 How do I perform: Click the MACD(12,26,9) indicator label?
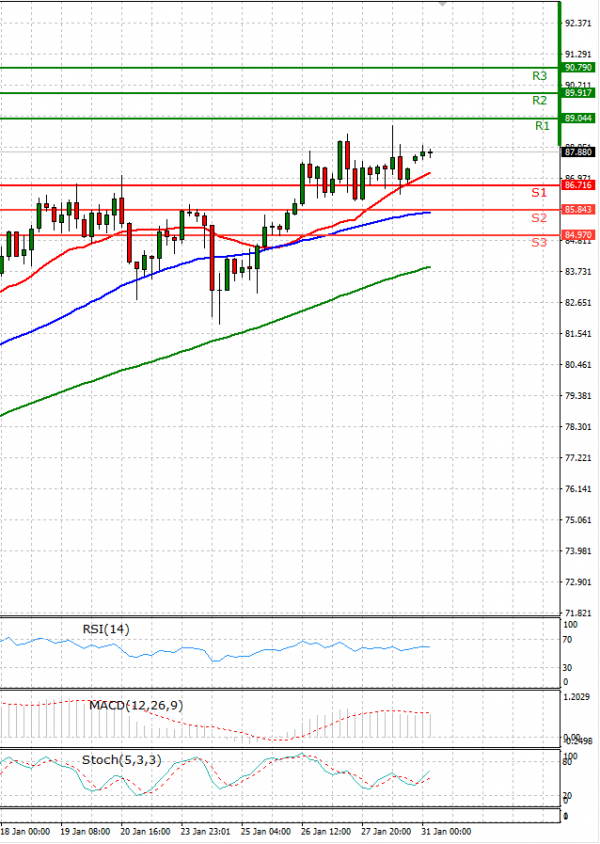coord(136,706)
